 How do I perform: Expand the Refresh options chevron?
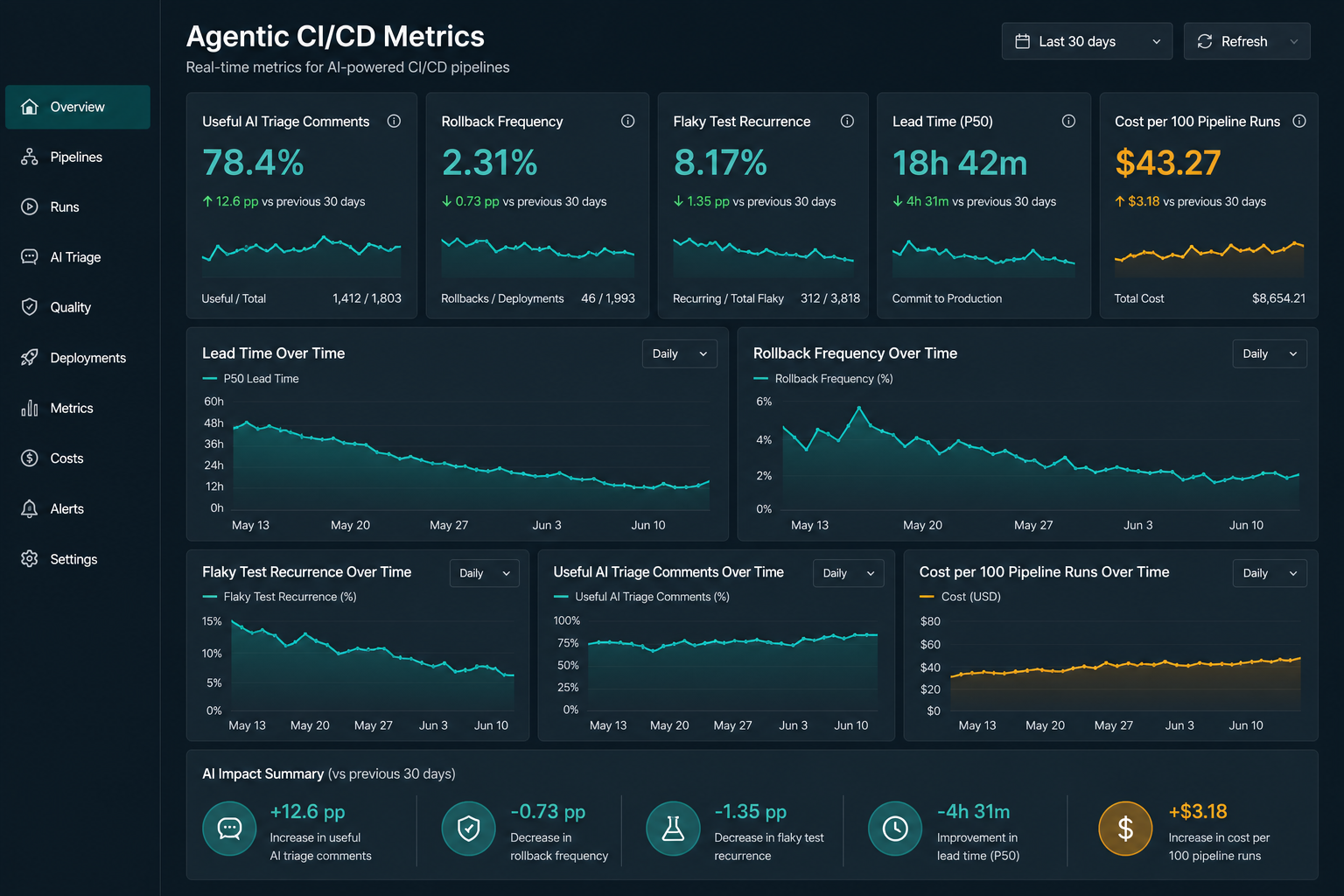pyautogui.click(x=1294, y=41)
